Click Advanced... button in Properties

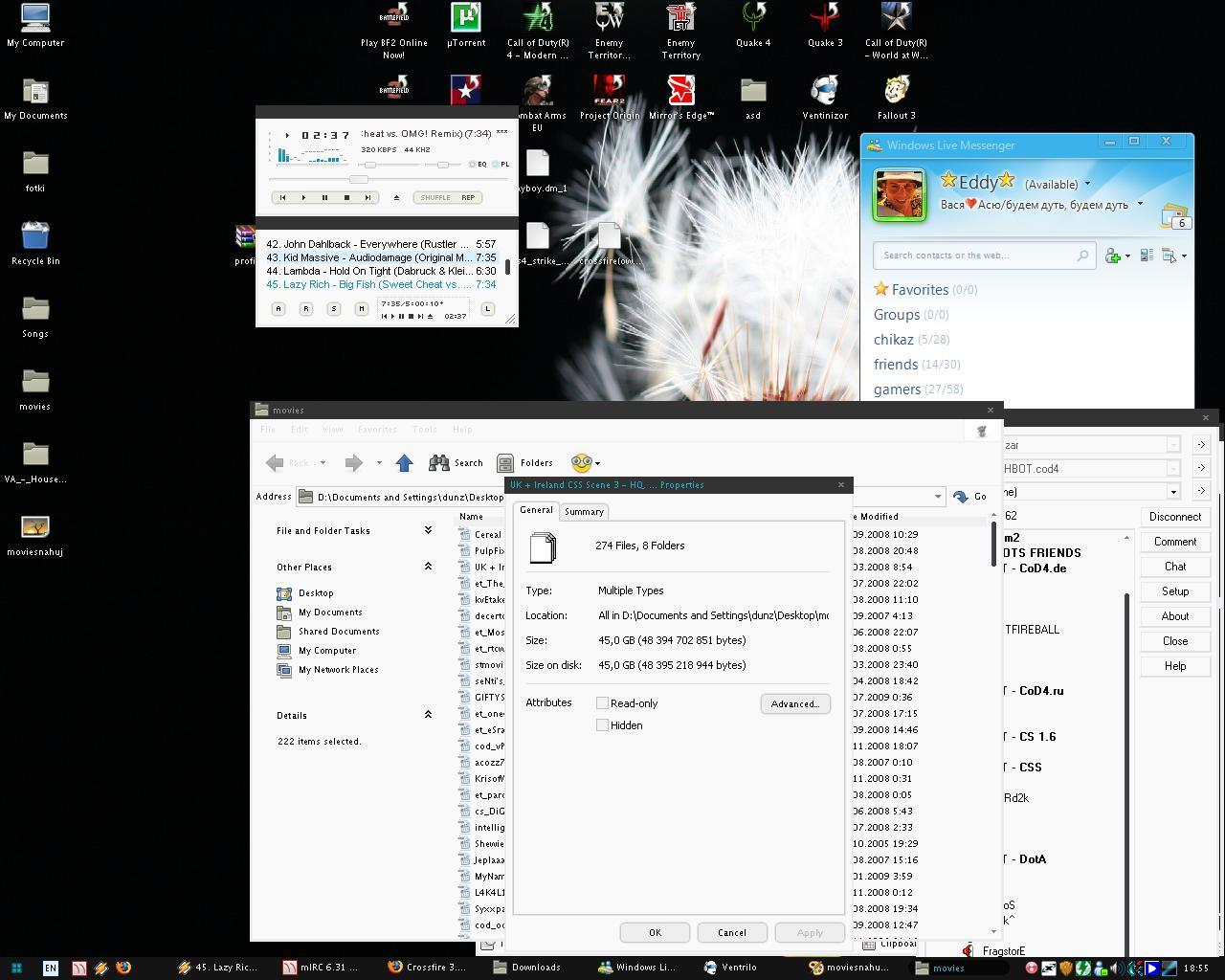(795, 703)
